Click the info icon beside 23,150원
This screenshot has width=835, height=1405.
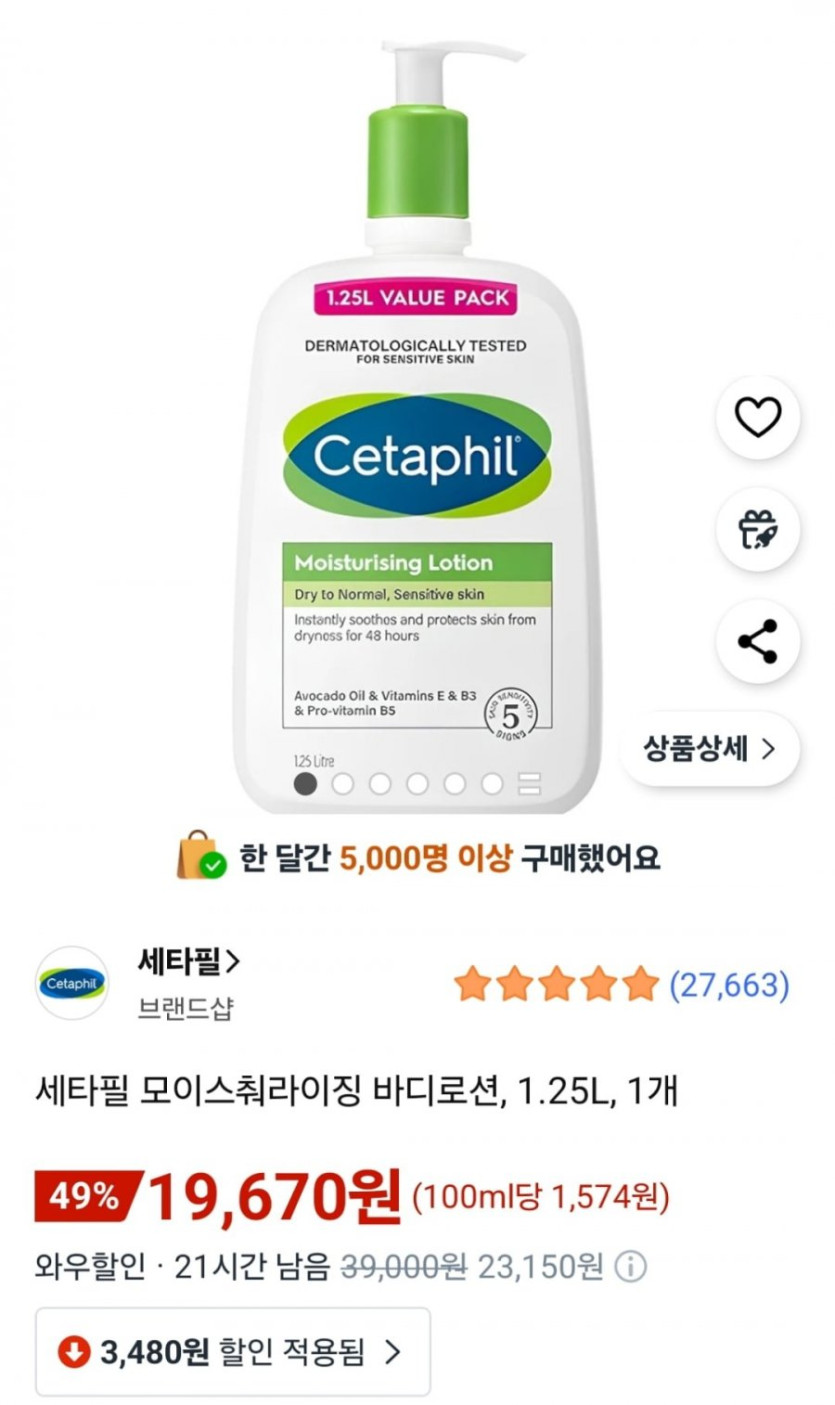630,1268
